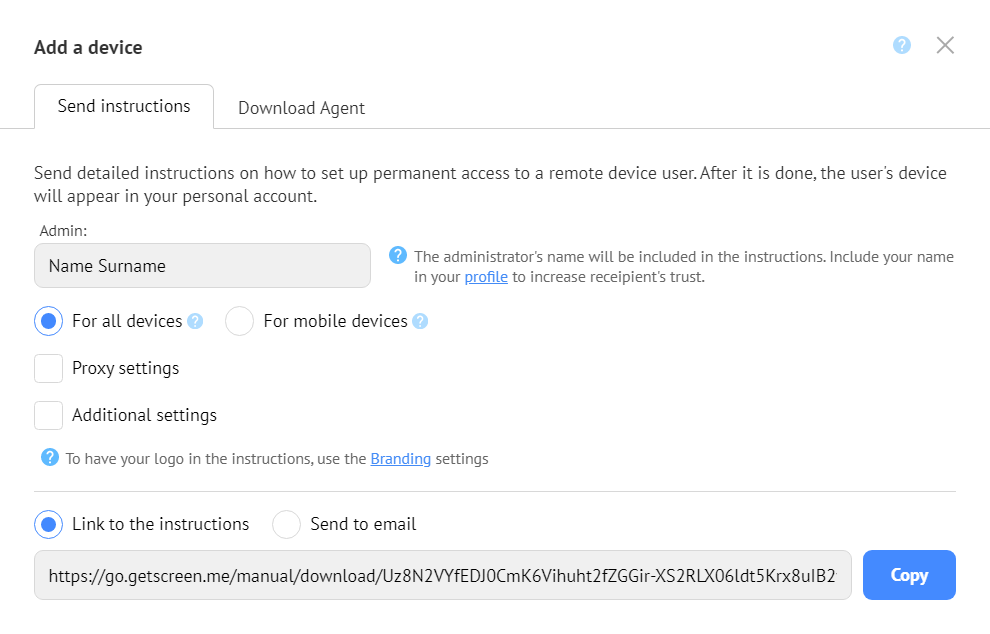Open the Branding settings link
This screenshot has height=634, width=990.
pyautogui.click(x=400, y=459)
